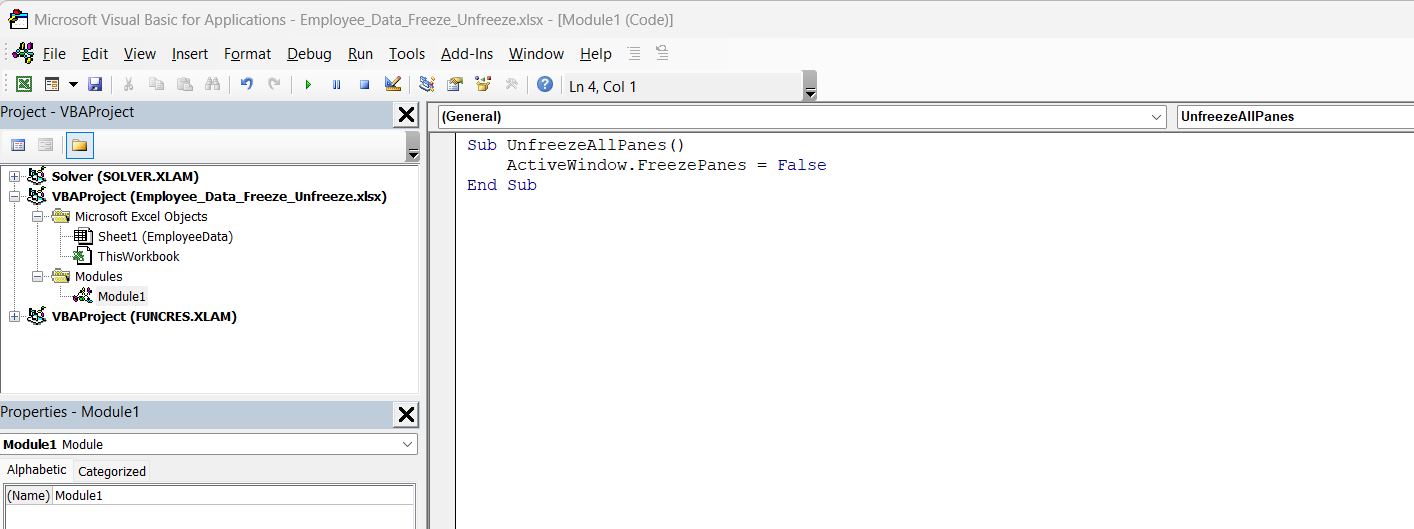This screenshot has height=529, width=1414.
Task: Close the Project - VBAProject pane
Action: 406,115
